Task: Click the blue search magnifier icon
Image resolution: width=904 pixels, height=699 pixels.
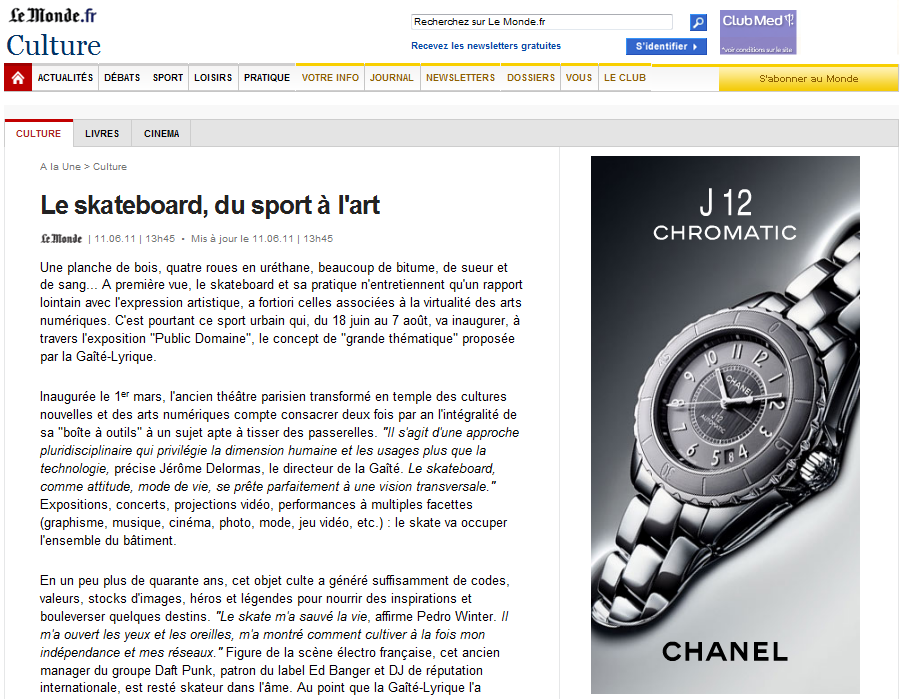Action: click(698, 22)
